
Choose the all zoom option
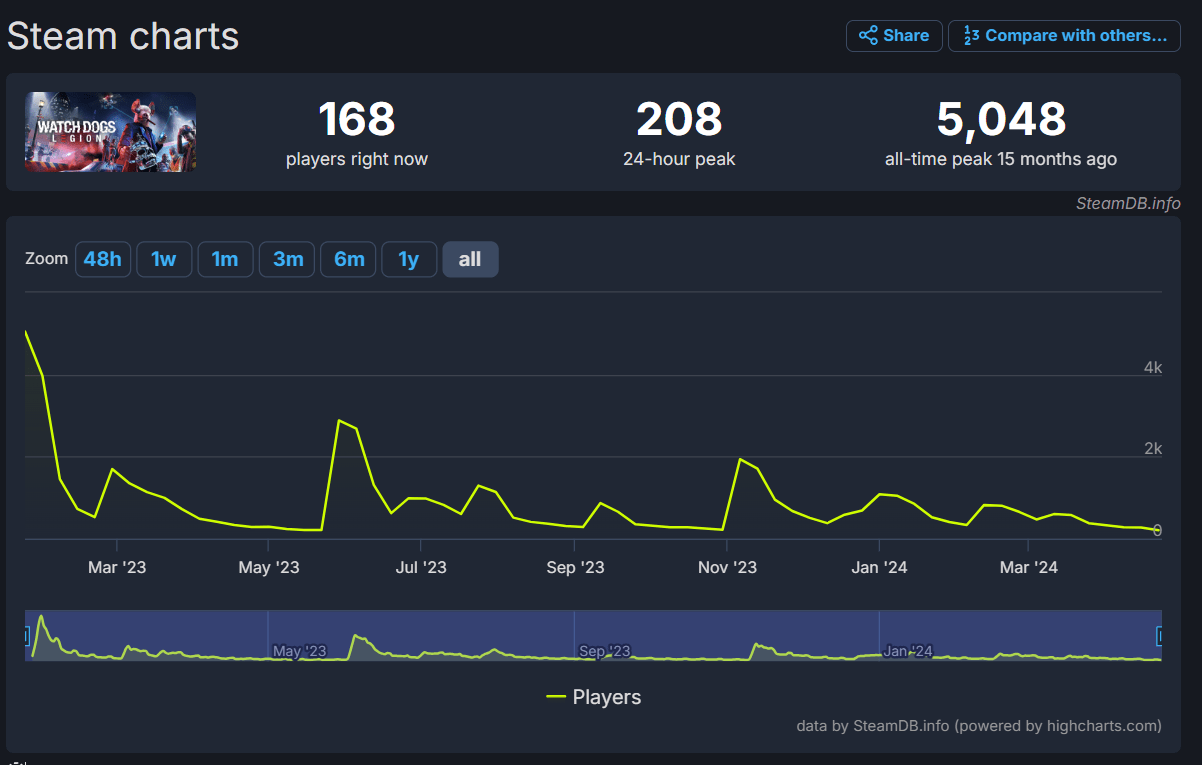pyautogui.click(x=470, y=260)
